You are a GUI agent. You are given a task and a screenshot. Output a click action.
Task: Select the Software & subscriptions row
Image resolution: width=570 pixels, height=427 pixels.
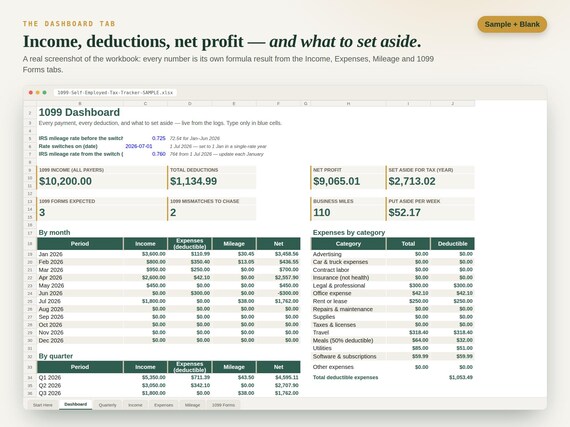393,356
